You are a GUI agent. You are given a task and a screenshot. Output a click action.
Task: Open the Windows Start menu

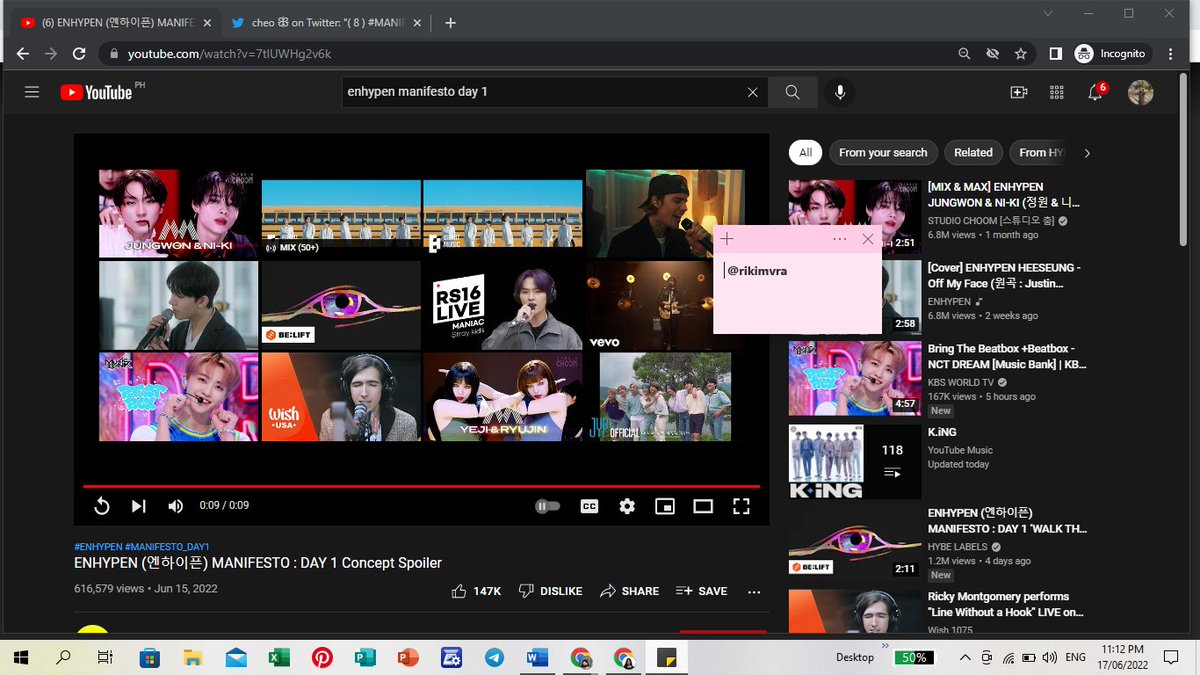point(22,657)
